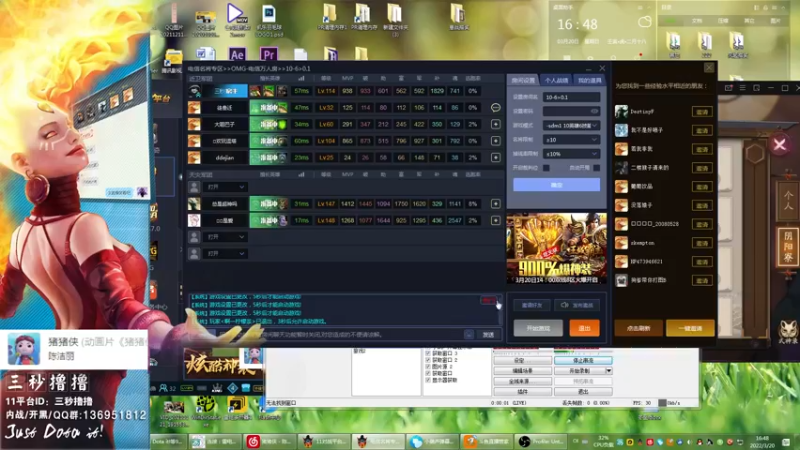Click the Lv.148 player's white avatar
The image size is (800, 450).
coord(194,220)
